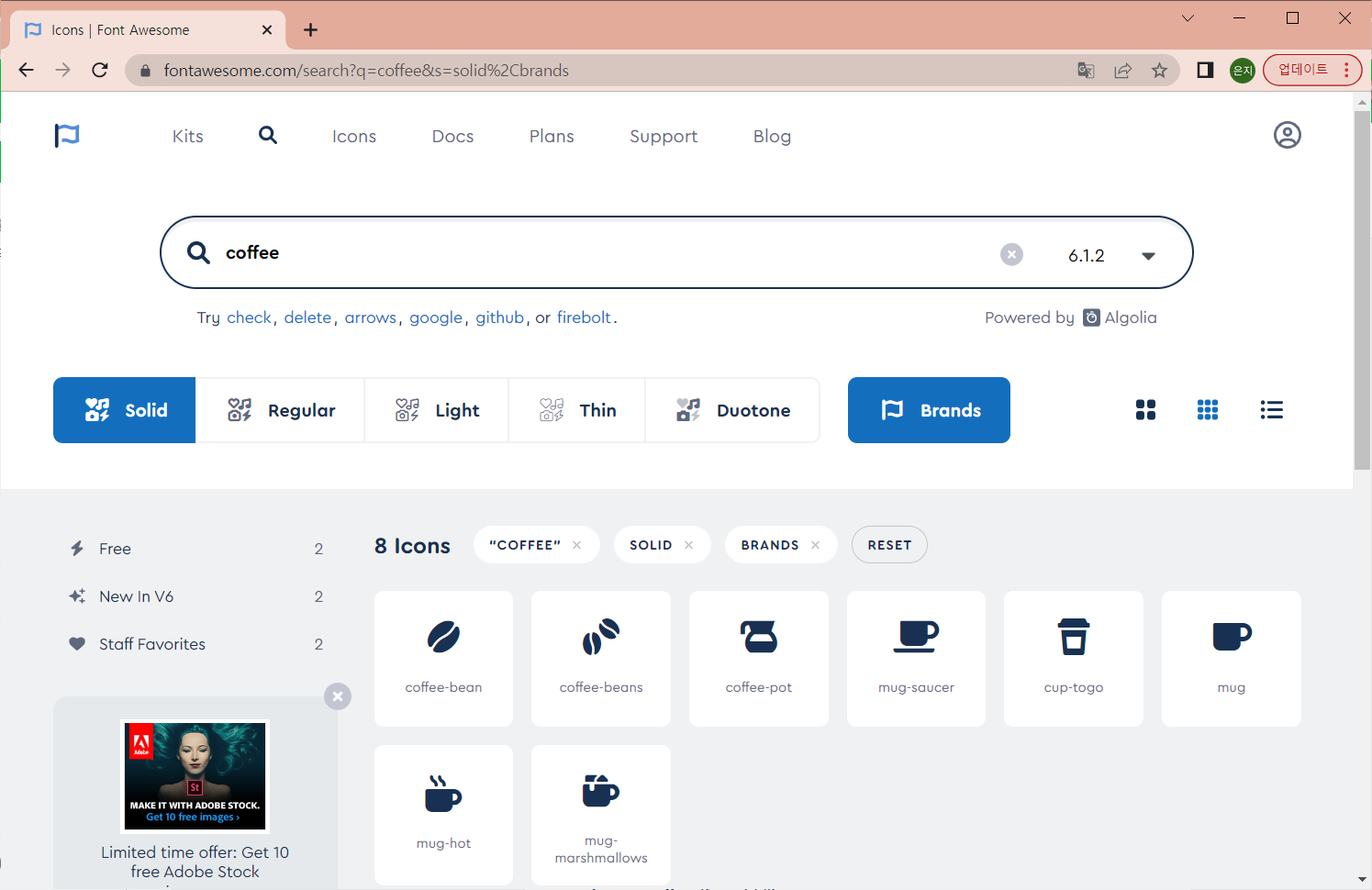Switch to list view layout
Viewport: 1372px width, 890px height.
[x=1271, y=410]
